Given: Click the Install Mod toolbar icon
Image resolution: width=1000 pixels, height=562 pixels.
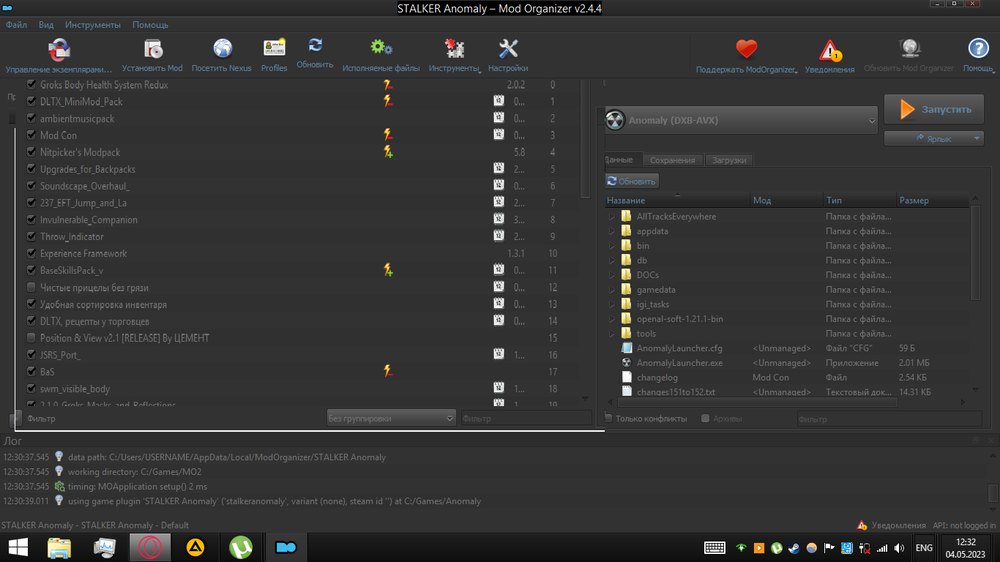Looking at the screenshot, I should 152,49.
